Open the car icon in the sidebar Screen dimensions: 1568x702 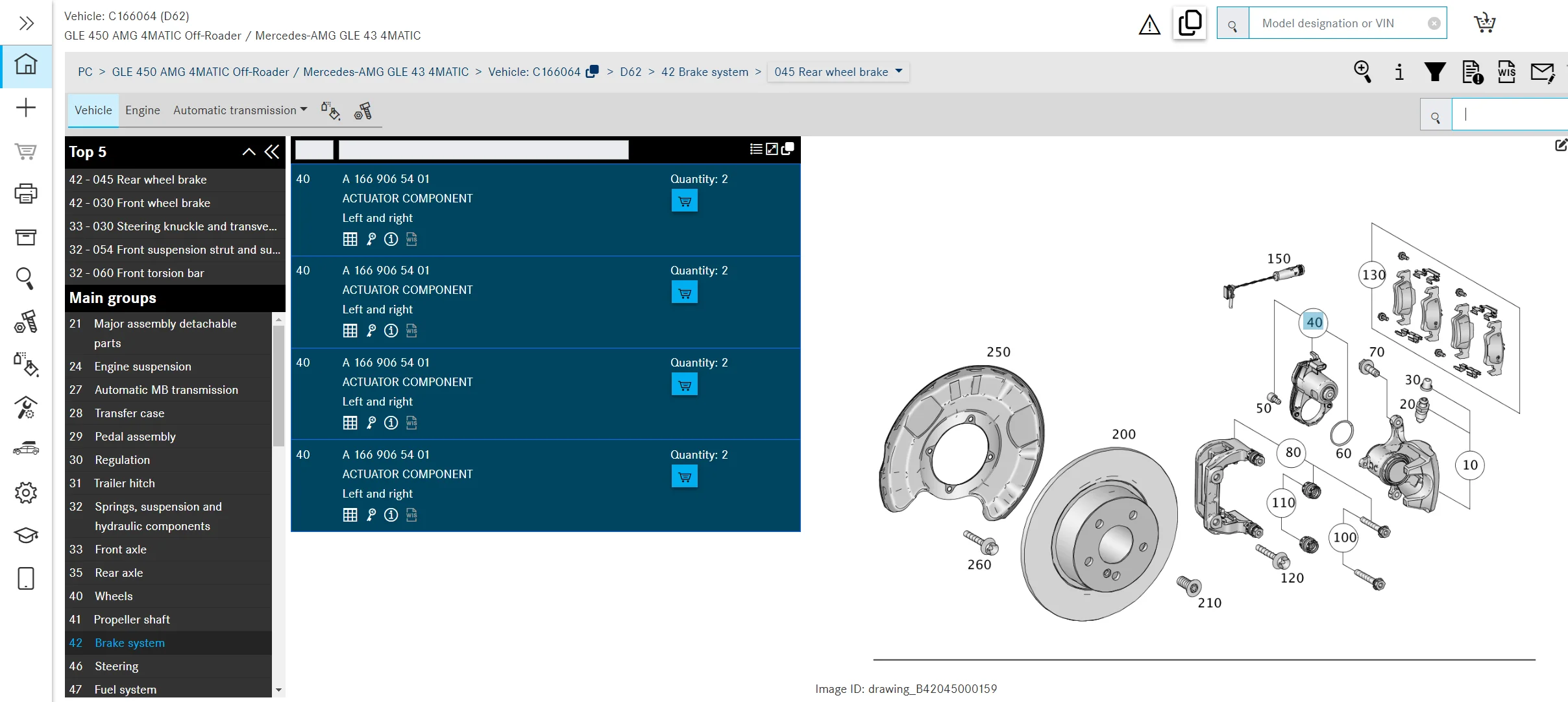click(26, 449)
